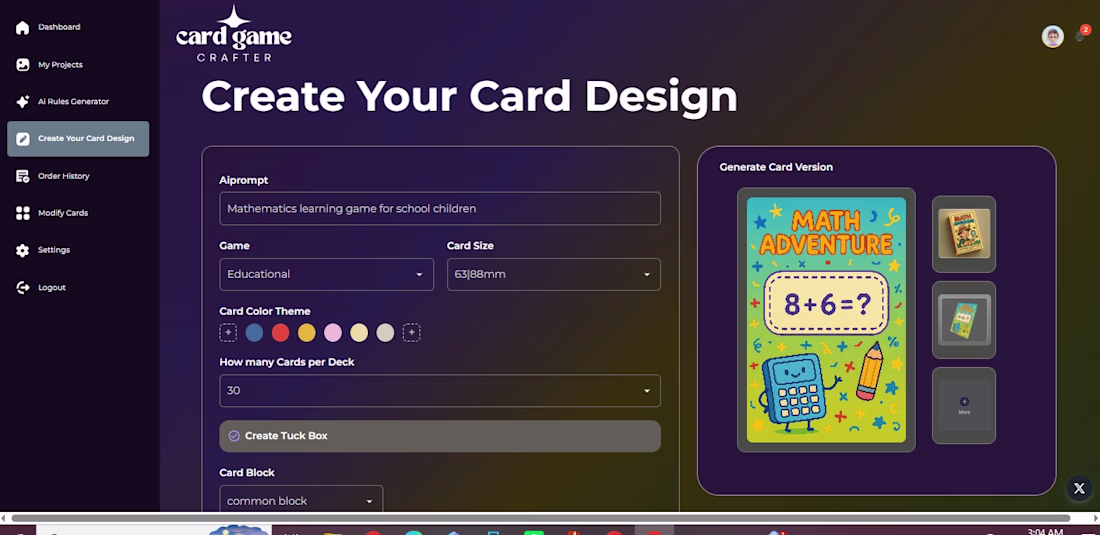
Task: Click the Card Game Crafter logo
Action: pos(234,34)
